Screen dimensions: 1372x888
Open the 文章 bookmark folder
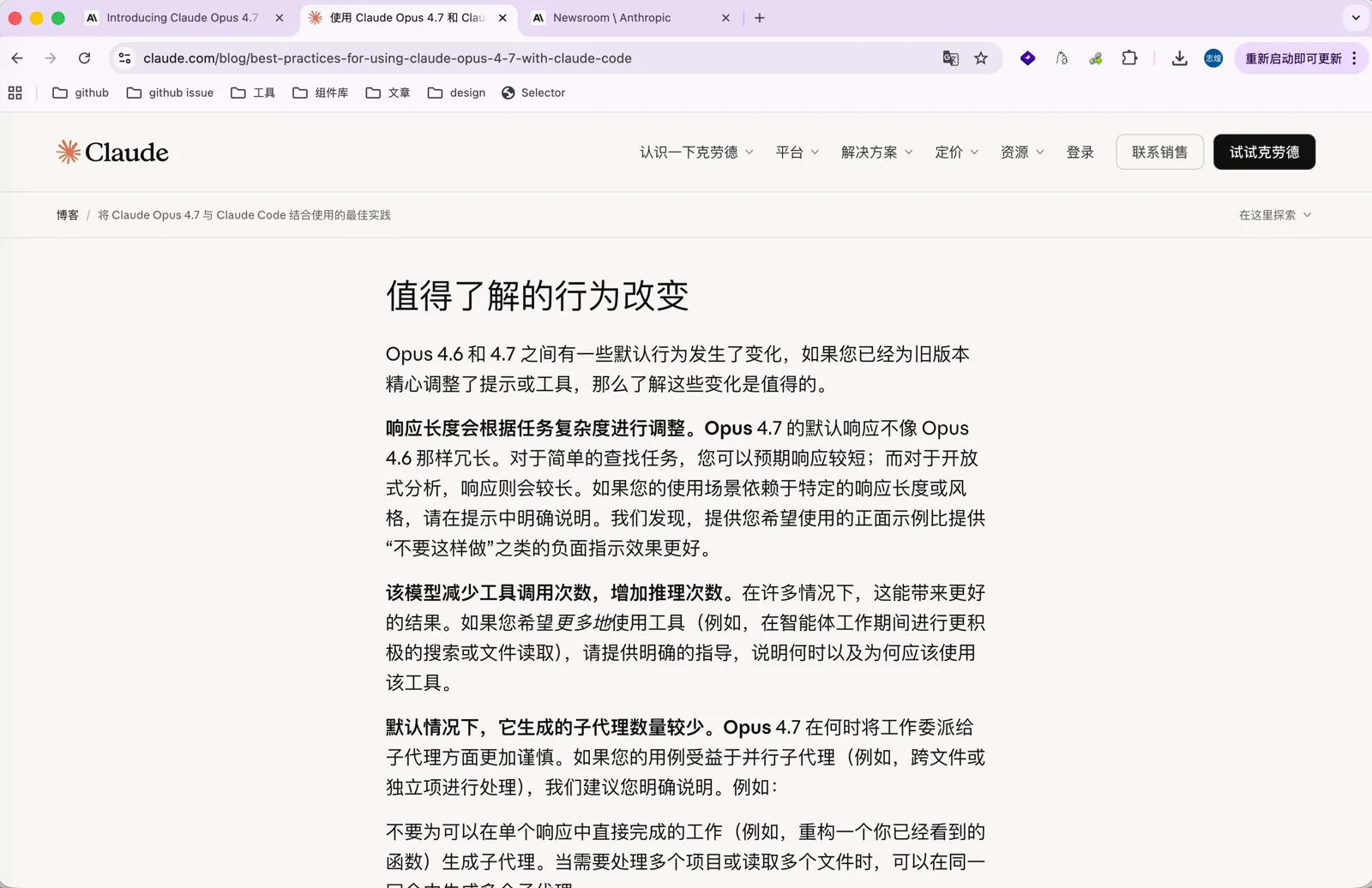click(388, 93)
